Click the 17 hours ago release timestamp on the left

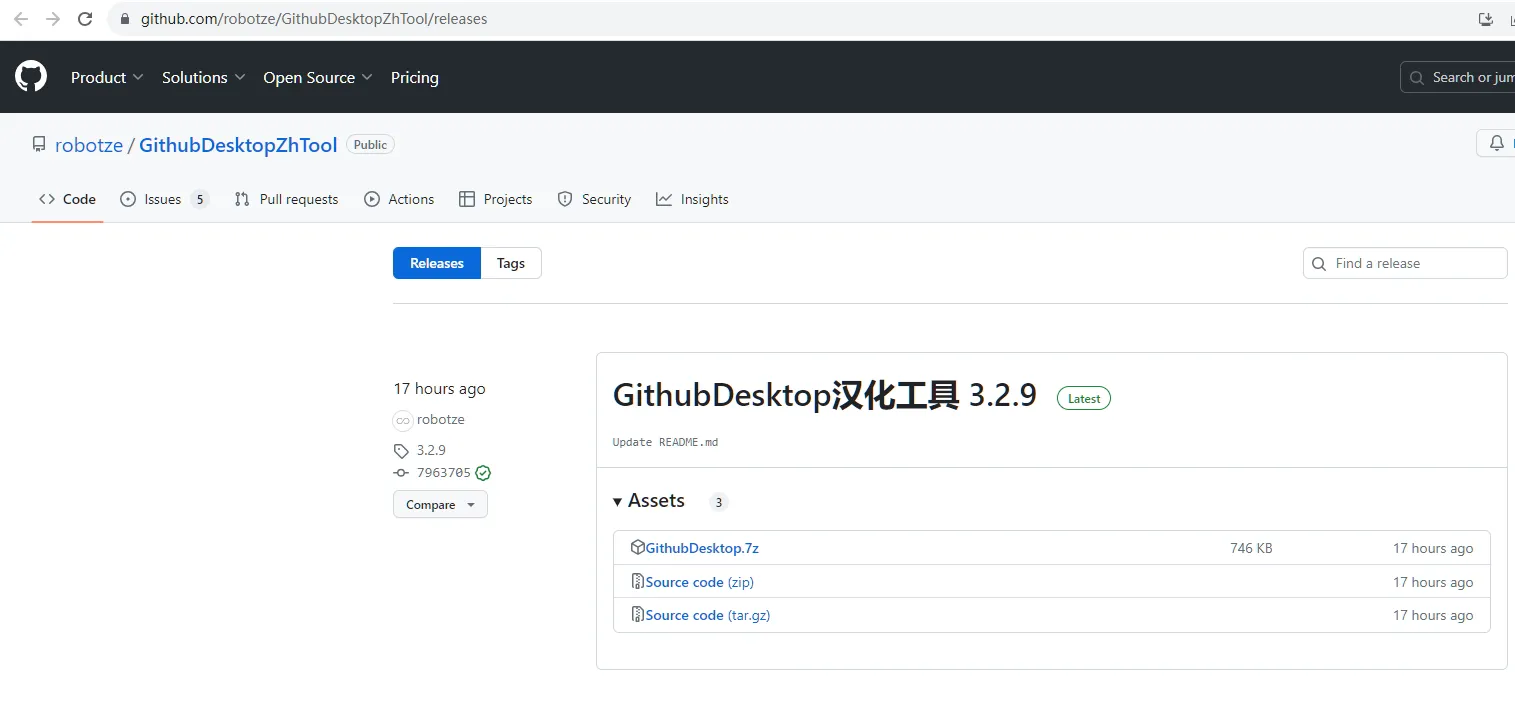click(439, 389)
